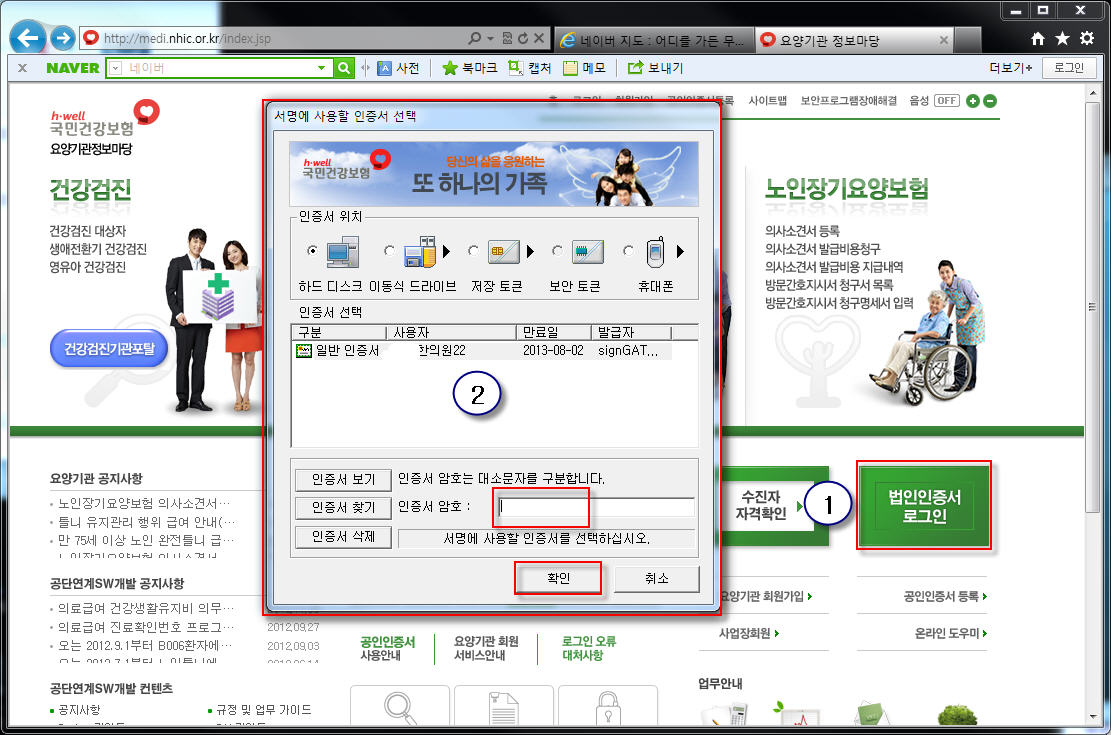1111x735 pixels.
Task: Click the 취소 cancel button
Action: pos(657,578)
